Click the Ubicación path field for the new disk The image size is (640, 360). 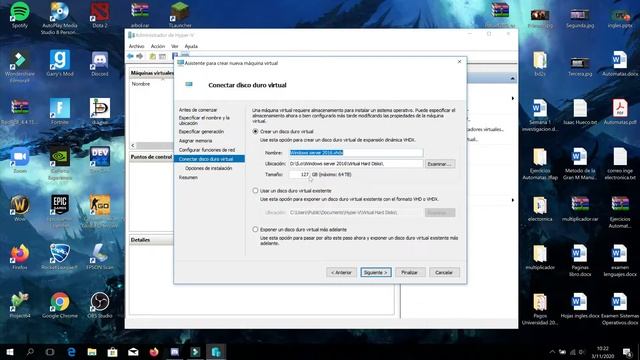coord(356,164)
